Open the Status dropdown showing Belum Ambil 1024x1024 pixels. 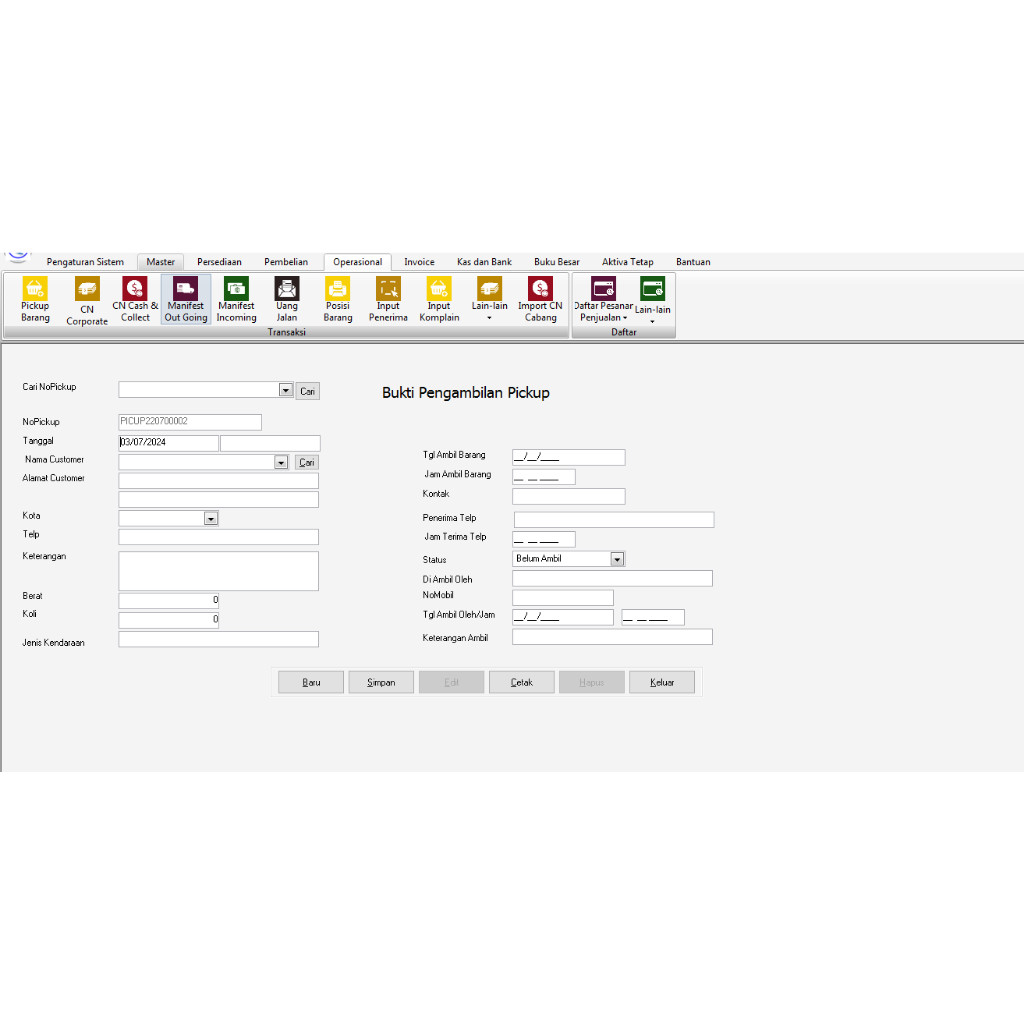pos(617,559)
